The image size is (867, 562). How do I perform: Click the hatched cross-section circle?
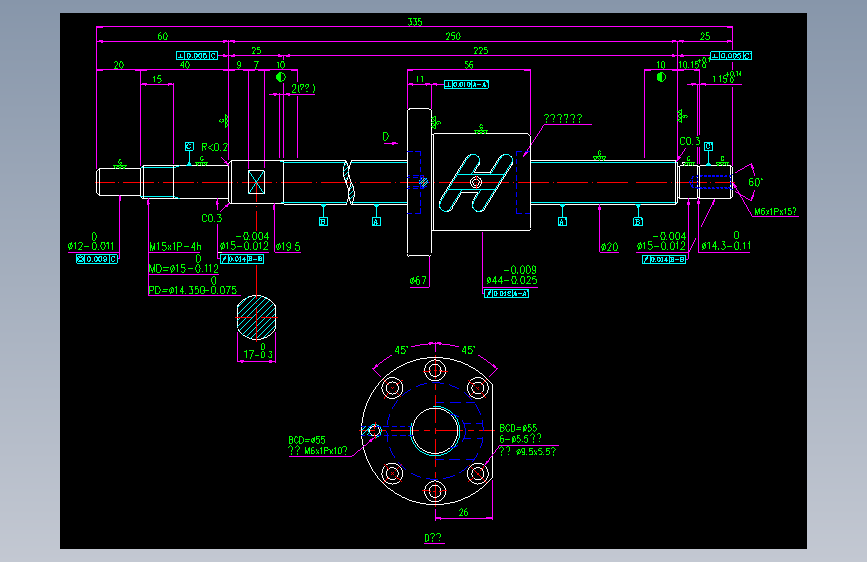pos(257,318)
